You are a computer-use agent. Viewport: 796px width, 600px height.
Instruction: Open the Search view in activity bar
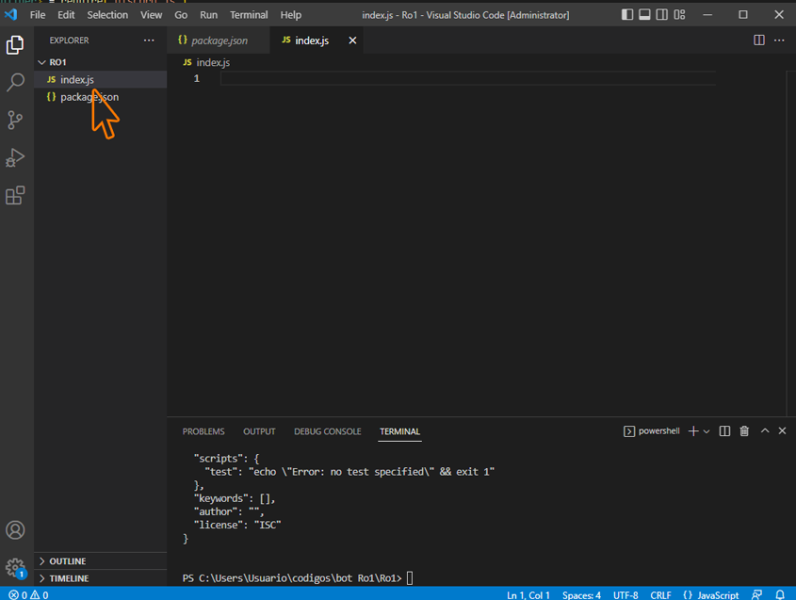pyautogui.click(x=15, y=83)
